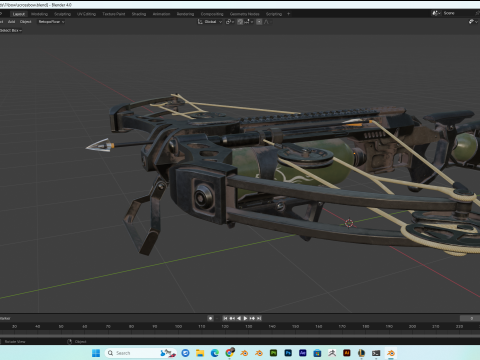Viewport: 480px width, 360px height.
Task: Jump to the end frame
Action: click(x=259, y=318)
